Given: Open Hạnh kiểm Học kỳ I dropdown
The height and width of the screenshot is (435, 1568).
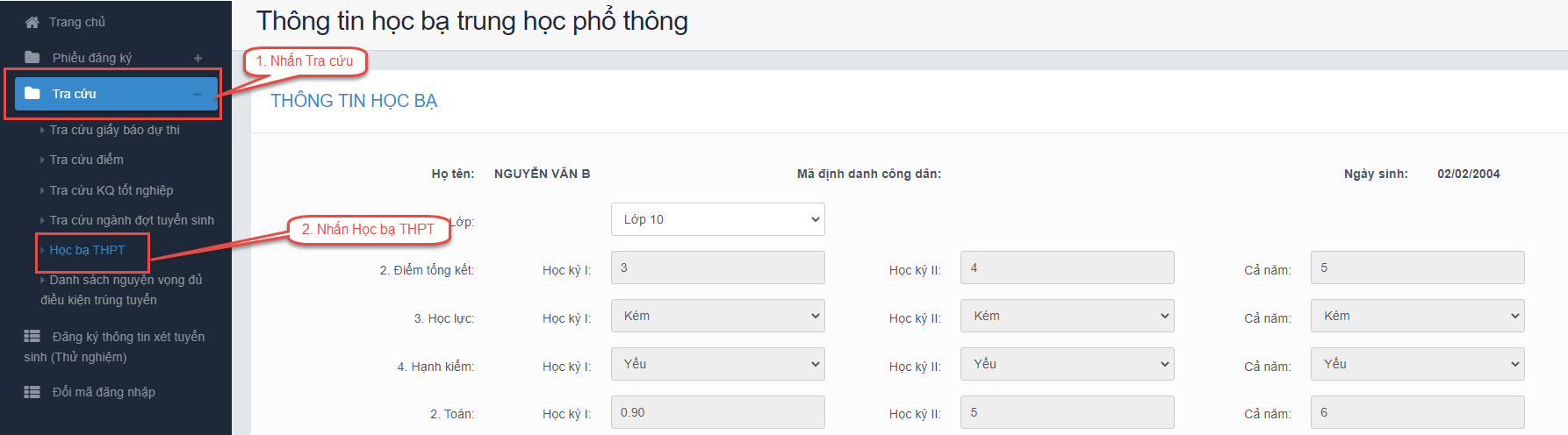Looking at the screenshot, I should coord(717,364).
